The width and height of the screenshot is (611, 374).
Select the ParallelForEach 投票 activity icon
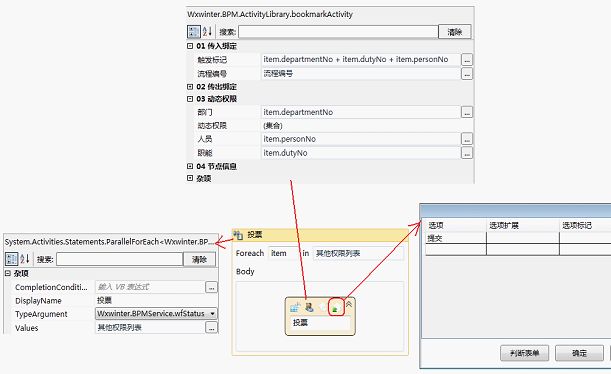[x=238, y=235]
